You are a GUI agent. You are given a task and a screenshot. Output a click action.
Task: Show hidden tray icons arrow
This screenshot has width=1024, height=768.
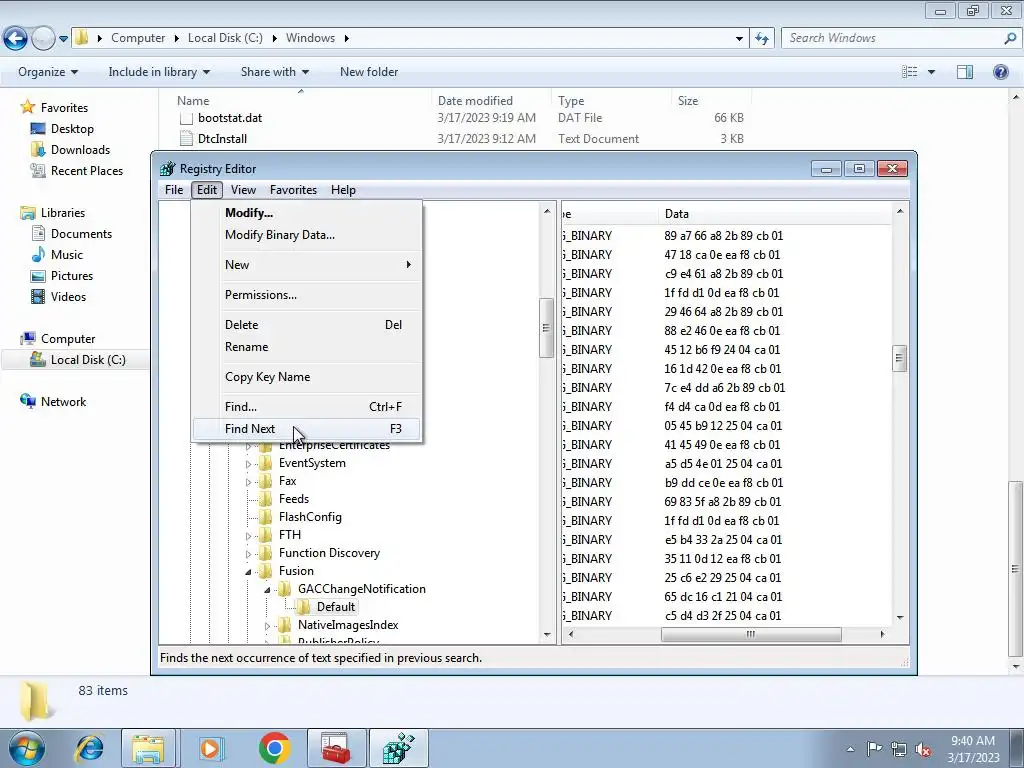[850, 749]
